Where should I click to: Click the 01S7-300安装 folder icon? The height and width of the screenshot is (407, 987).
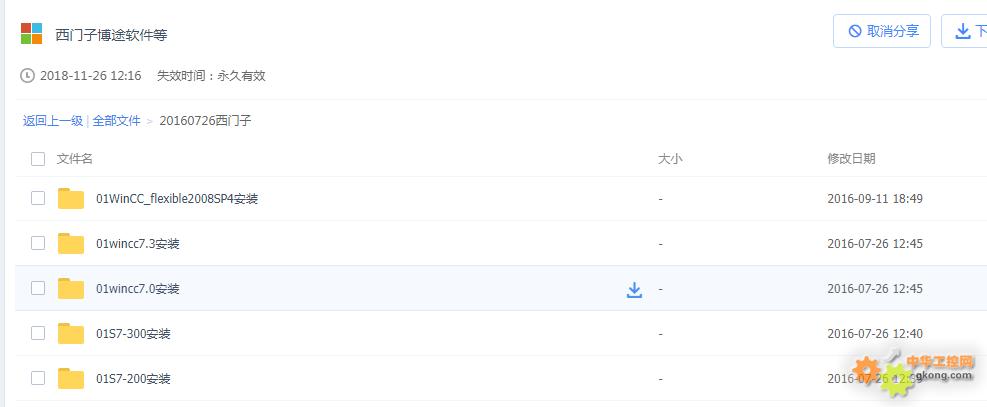(71, 333)
